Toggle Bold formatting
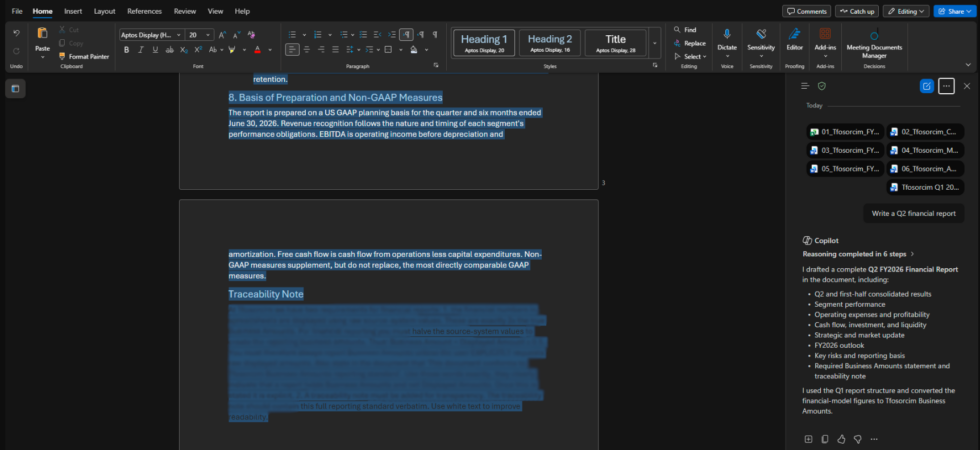This screenshot has width=980, height=450. pyautogui.click(x=126, y=50)
